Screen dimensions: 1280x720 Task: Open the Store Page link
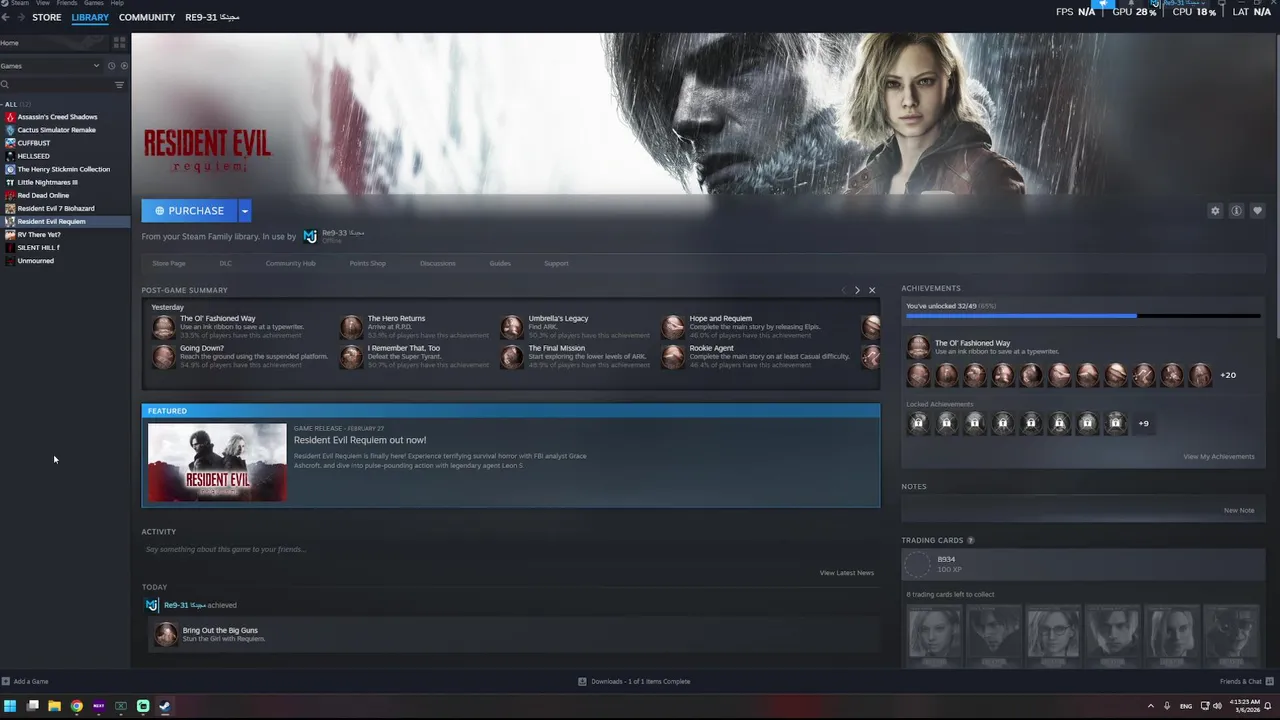169,263
